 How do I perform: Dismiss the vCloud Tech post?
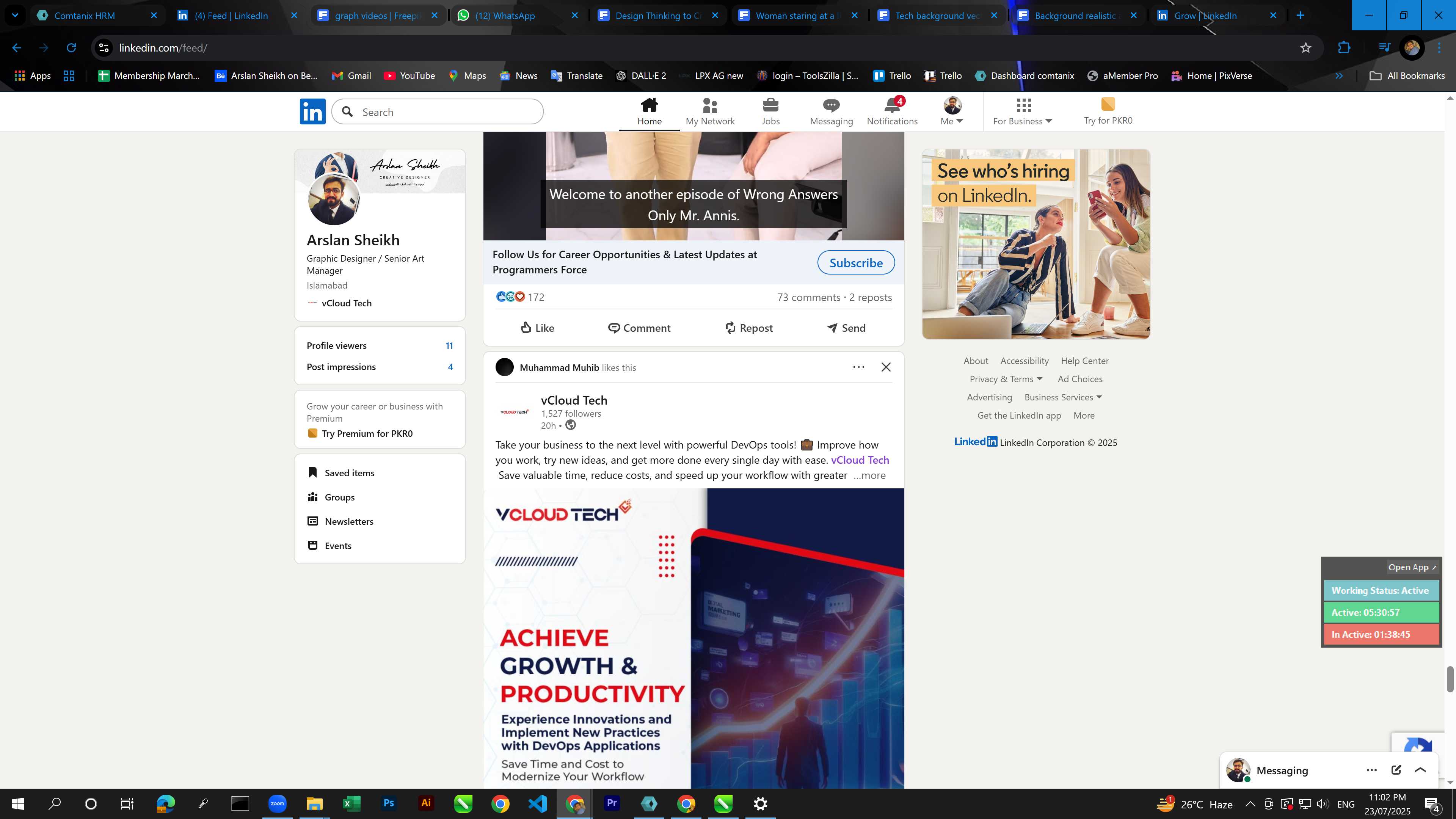(886, 367)
